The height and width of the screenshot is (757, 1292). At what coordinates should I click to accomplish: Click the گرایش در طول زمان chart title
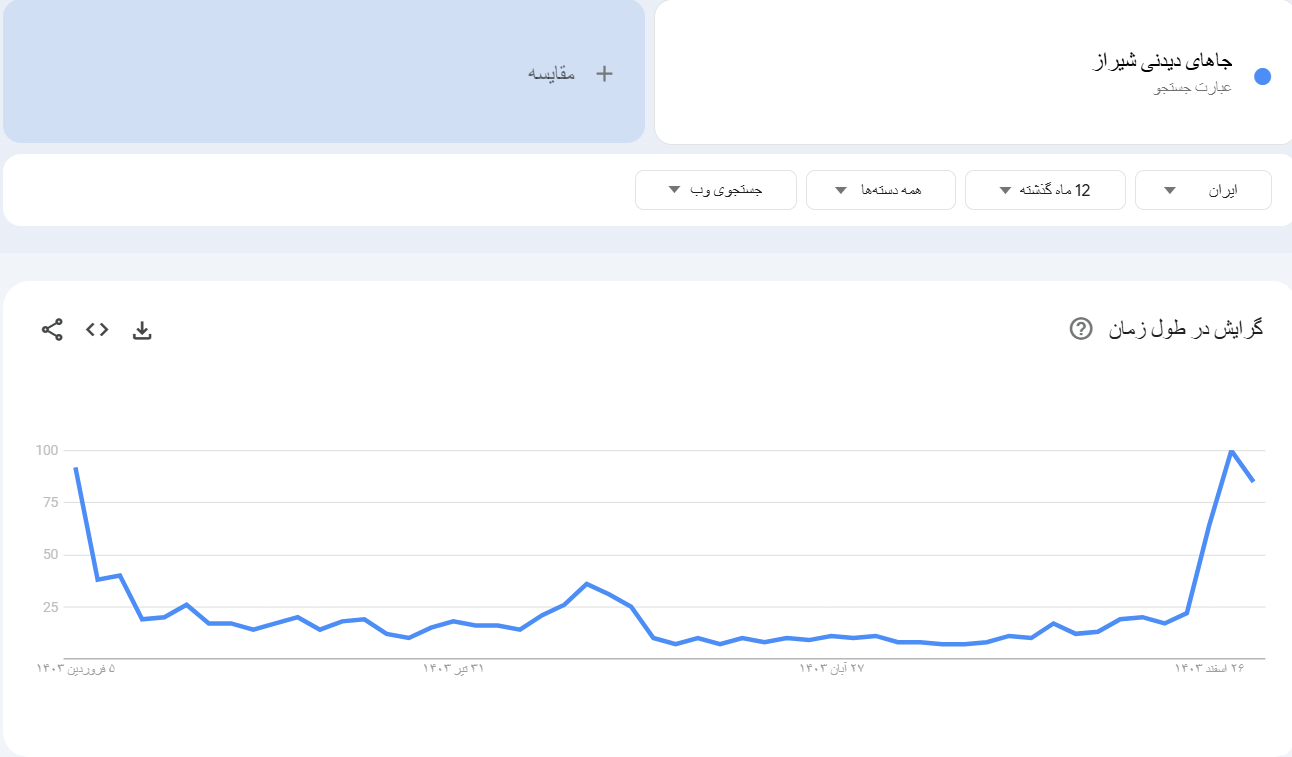pyautogui.click(x=1185, y=328)
